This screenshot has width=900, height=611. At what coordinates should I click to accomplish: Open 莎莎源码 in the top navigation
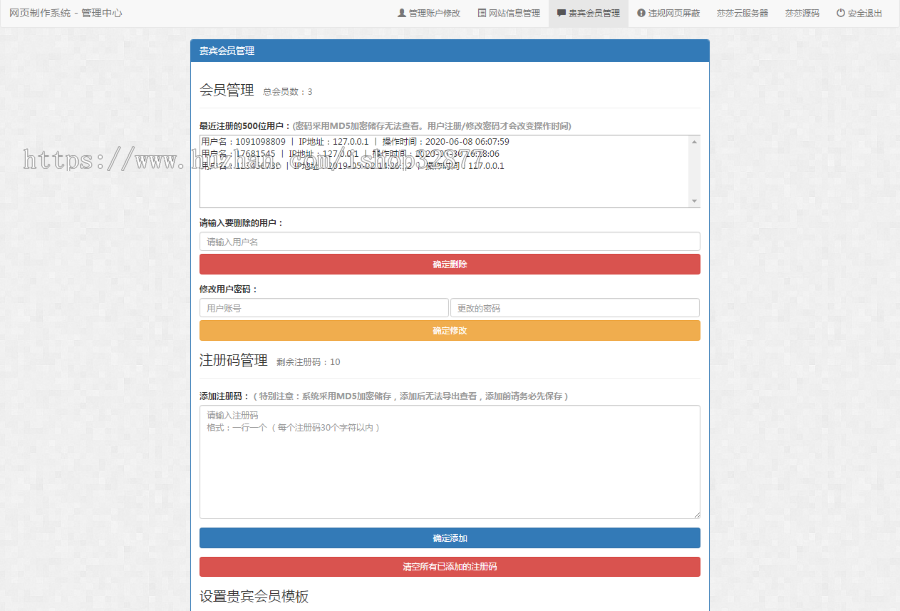click(802, 13)
